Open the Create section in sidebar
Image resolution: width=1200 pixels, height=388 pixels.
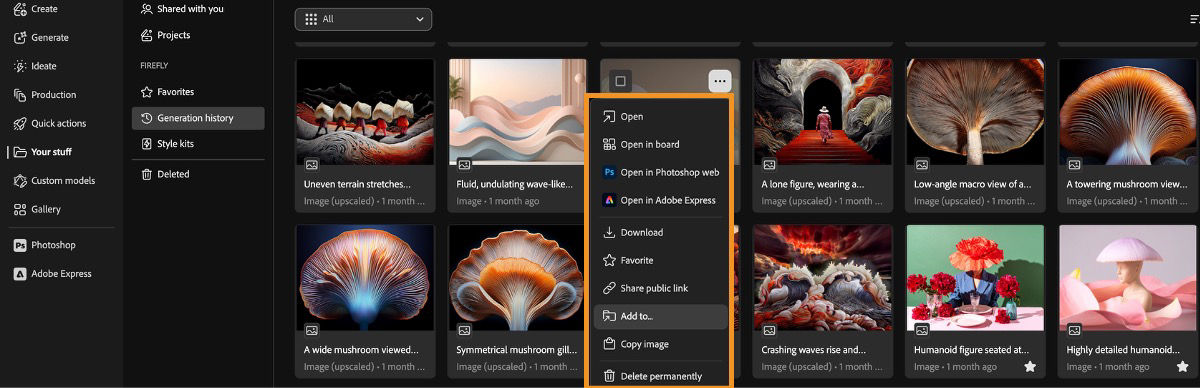36,9
